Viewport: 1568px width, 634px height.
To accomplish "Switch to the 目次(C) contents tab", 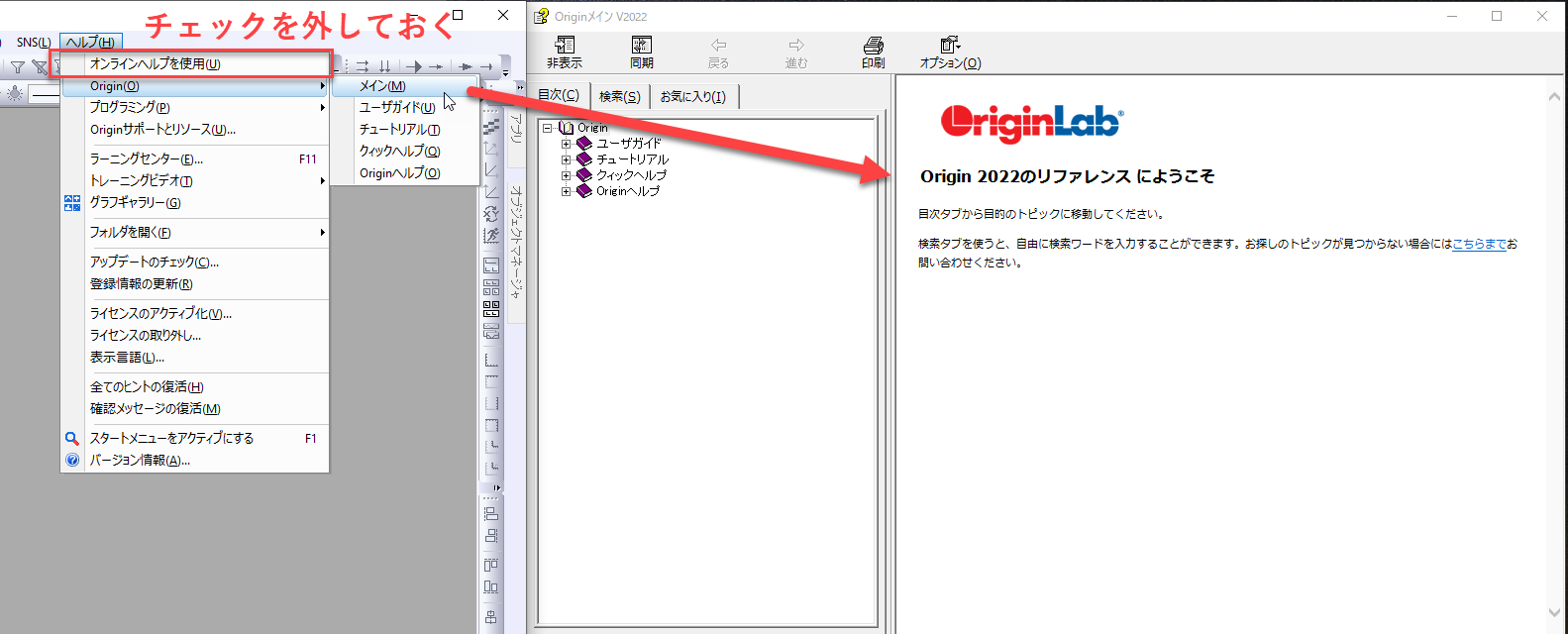I will click(559, 95).
